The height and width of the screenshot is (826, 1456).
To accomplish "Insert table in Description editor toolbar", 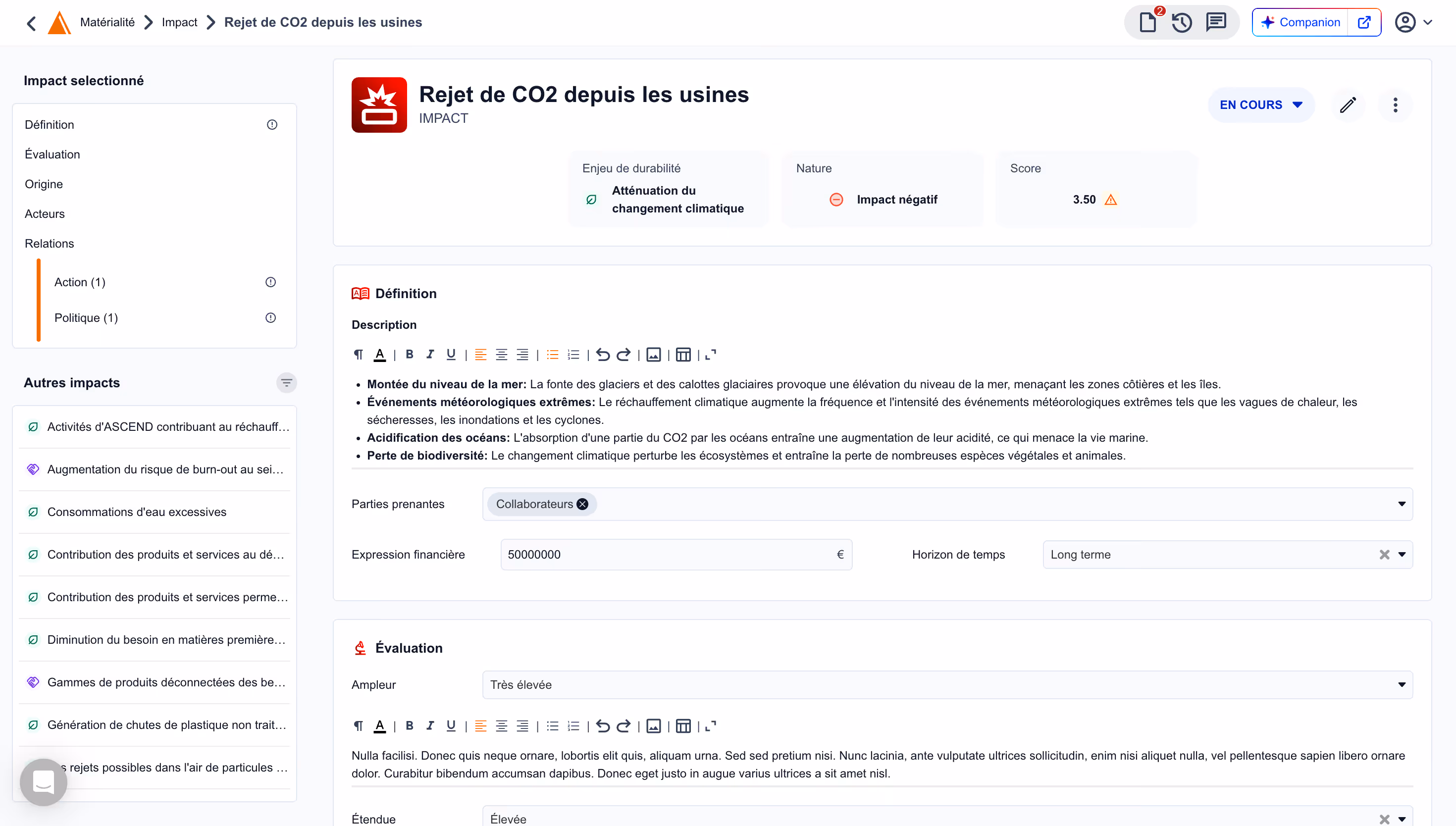I will click(x=683, y=355).
